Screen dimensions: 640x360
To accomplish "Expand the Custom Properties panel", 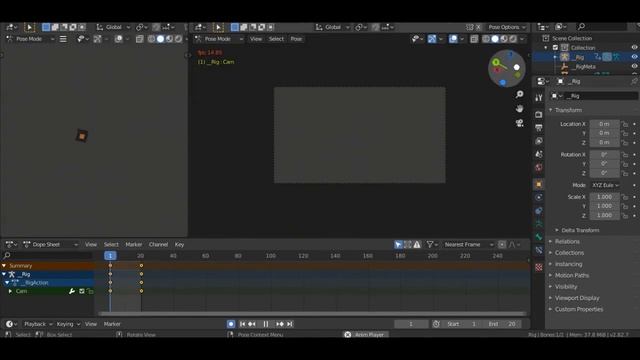I will pyautogui.click(x=578, y=309).
